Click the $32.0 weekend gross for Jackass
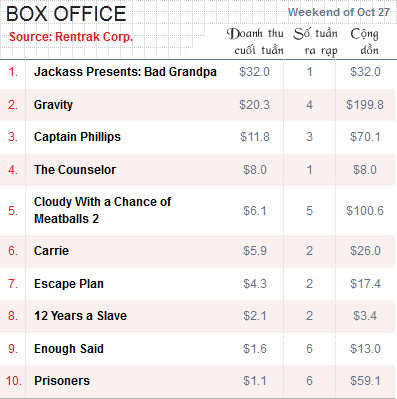 coord(254,72)
